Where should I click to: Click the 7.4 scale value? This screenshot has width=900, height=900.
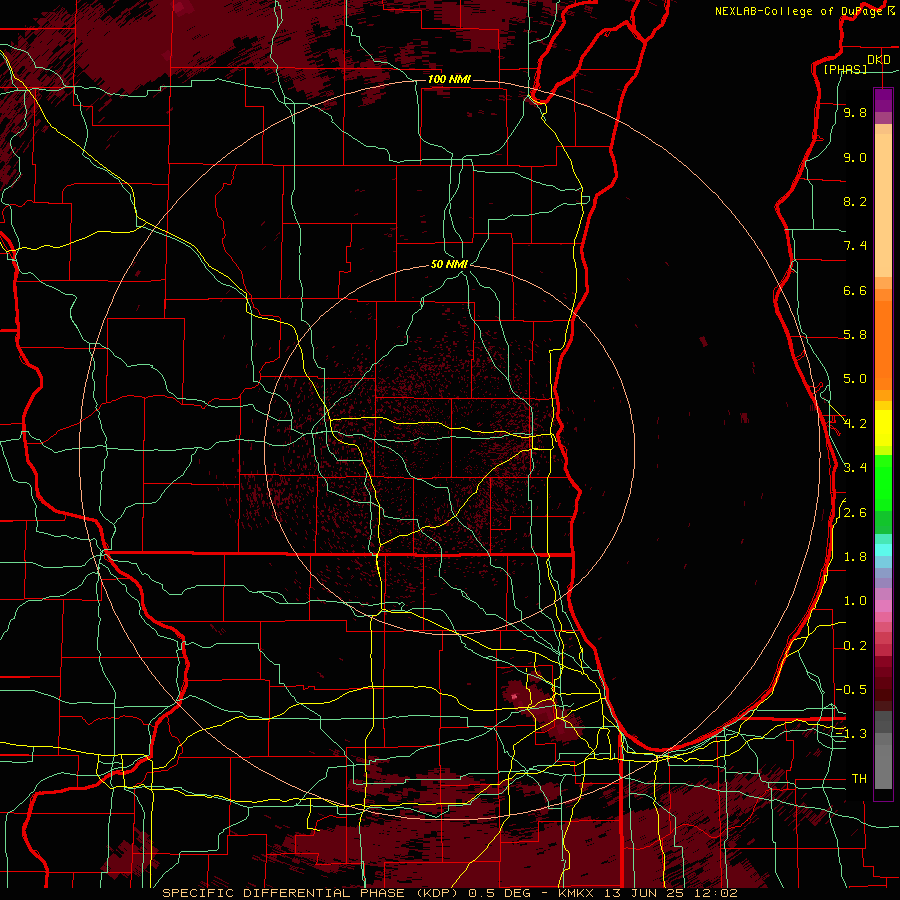pyautogui.click(x=855, y=246)
